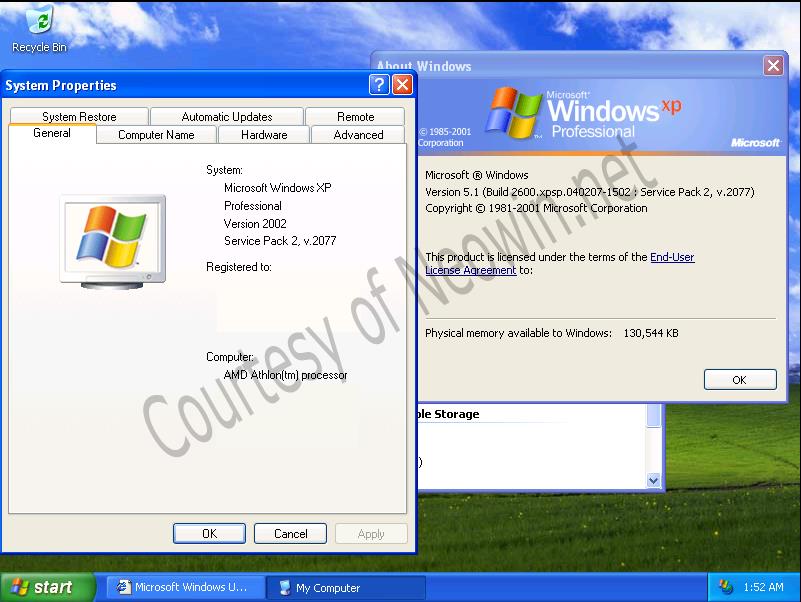The width and height of the screenshot is (801, 602).
Task: Click the 'Copyright © 1981-2001 Microsoft Corporation' line
Action: [536, 208]
